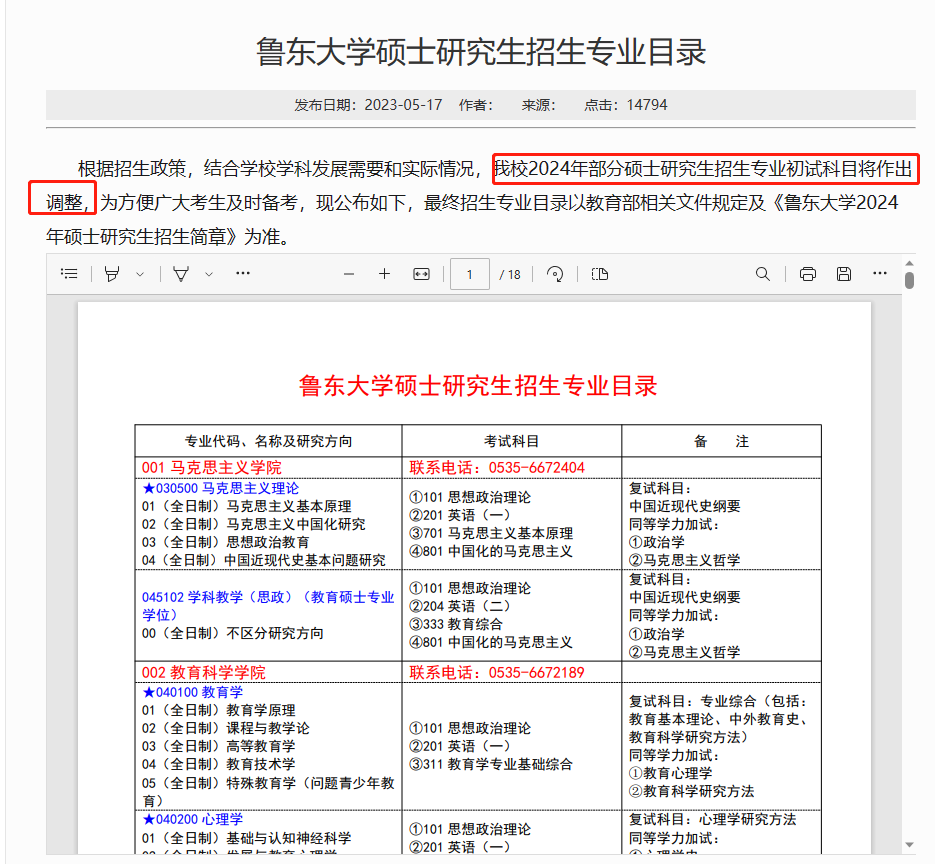The image size is (935, 864).
Task: Click the ★030500 马克思主义理论 major entry
Action: (x=220, y=488)
